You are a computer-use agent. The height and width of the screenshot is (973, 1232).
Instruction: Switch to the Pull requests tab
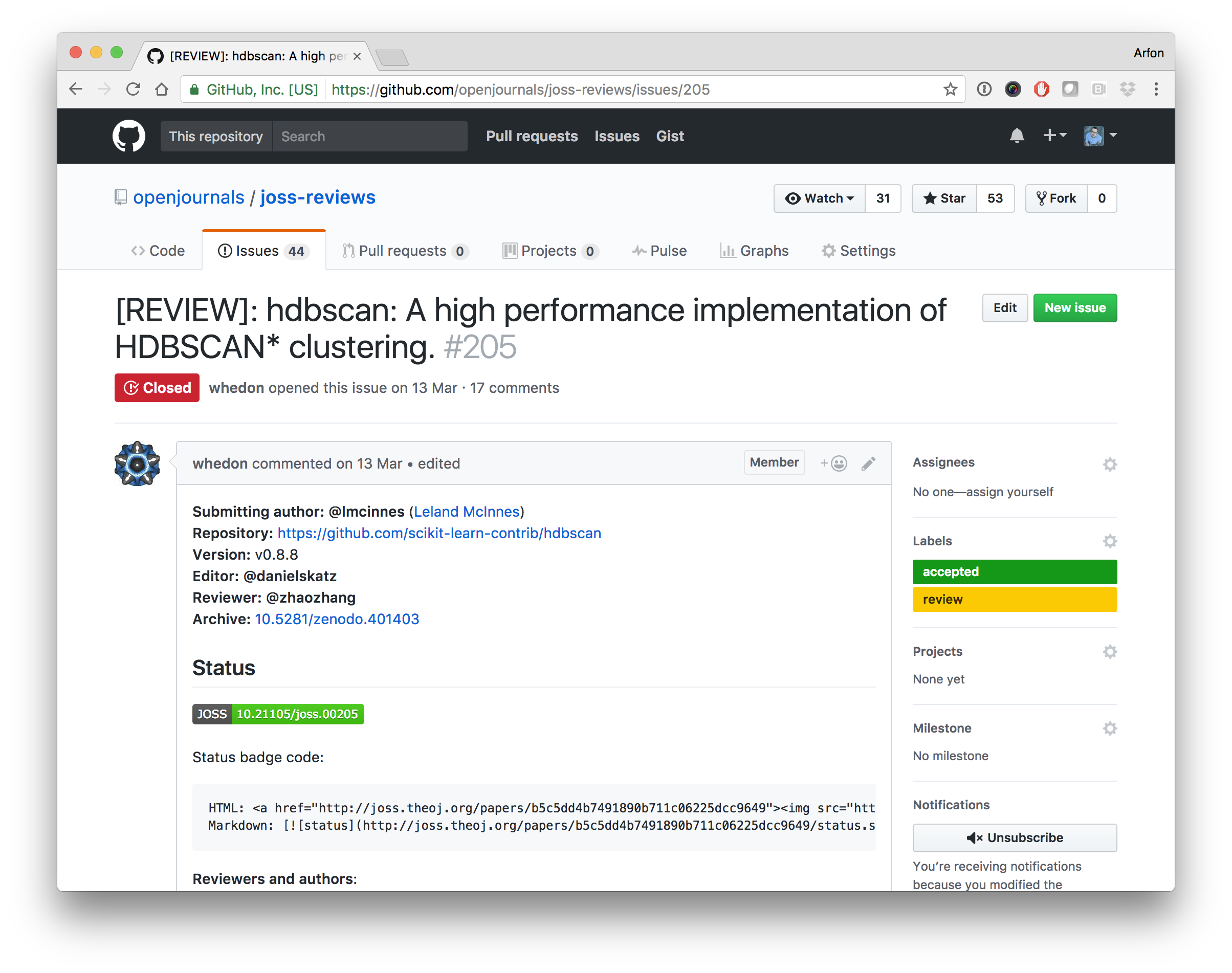405,251
